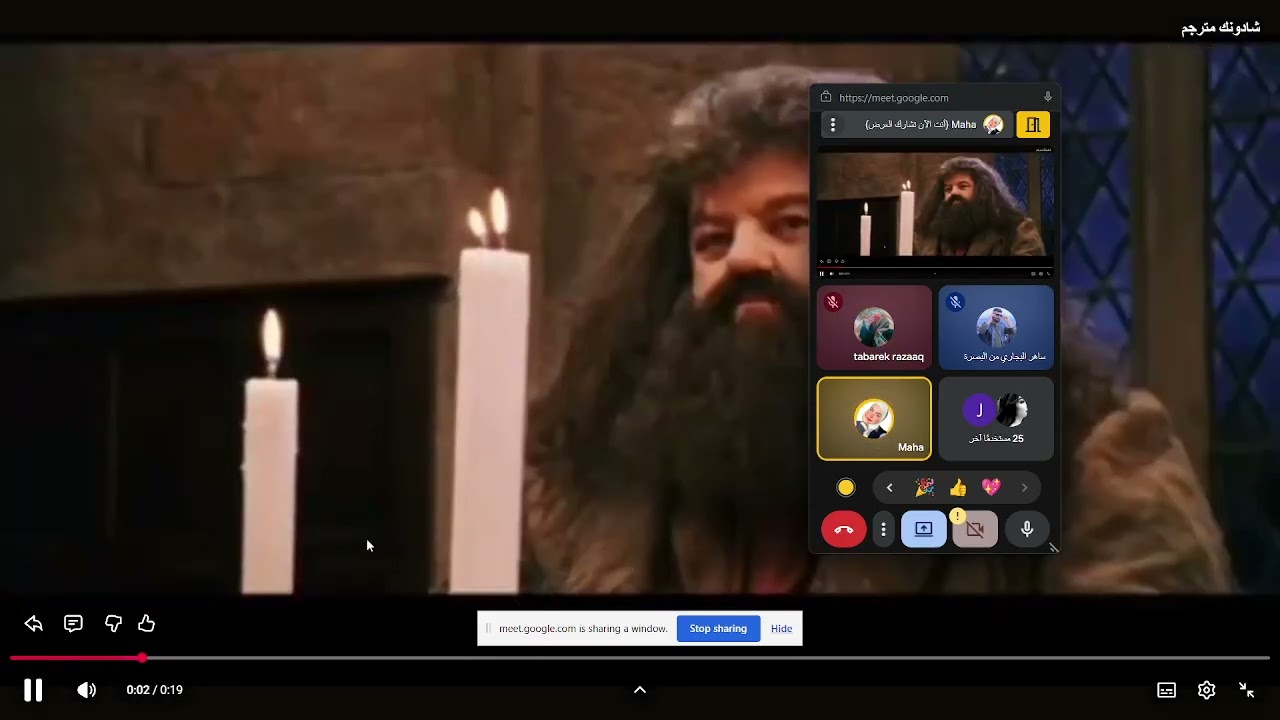Send a thumbs up reaction in Meet

click(x=958, y=488)
